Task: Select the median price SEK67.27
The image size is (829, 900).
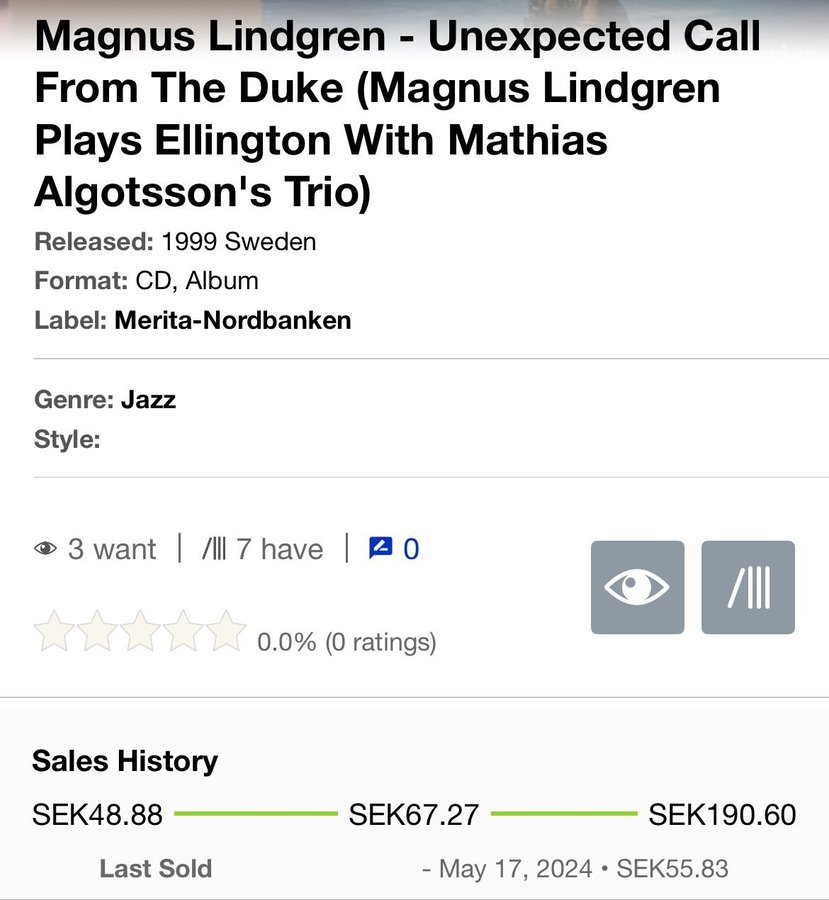Action: pyautogui.click(x=414, y=814)
